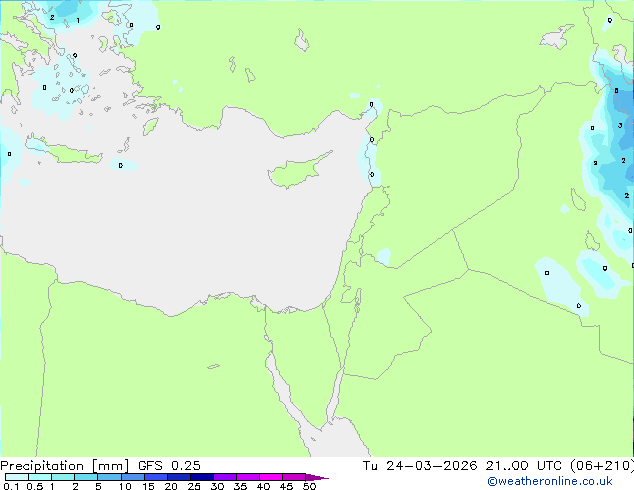Image resolution: width=634 pixels, height=490 pixels.
Task: Click the "Precipitation [mm]" title text
Action: (x=64, y=466)
